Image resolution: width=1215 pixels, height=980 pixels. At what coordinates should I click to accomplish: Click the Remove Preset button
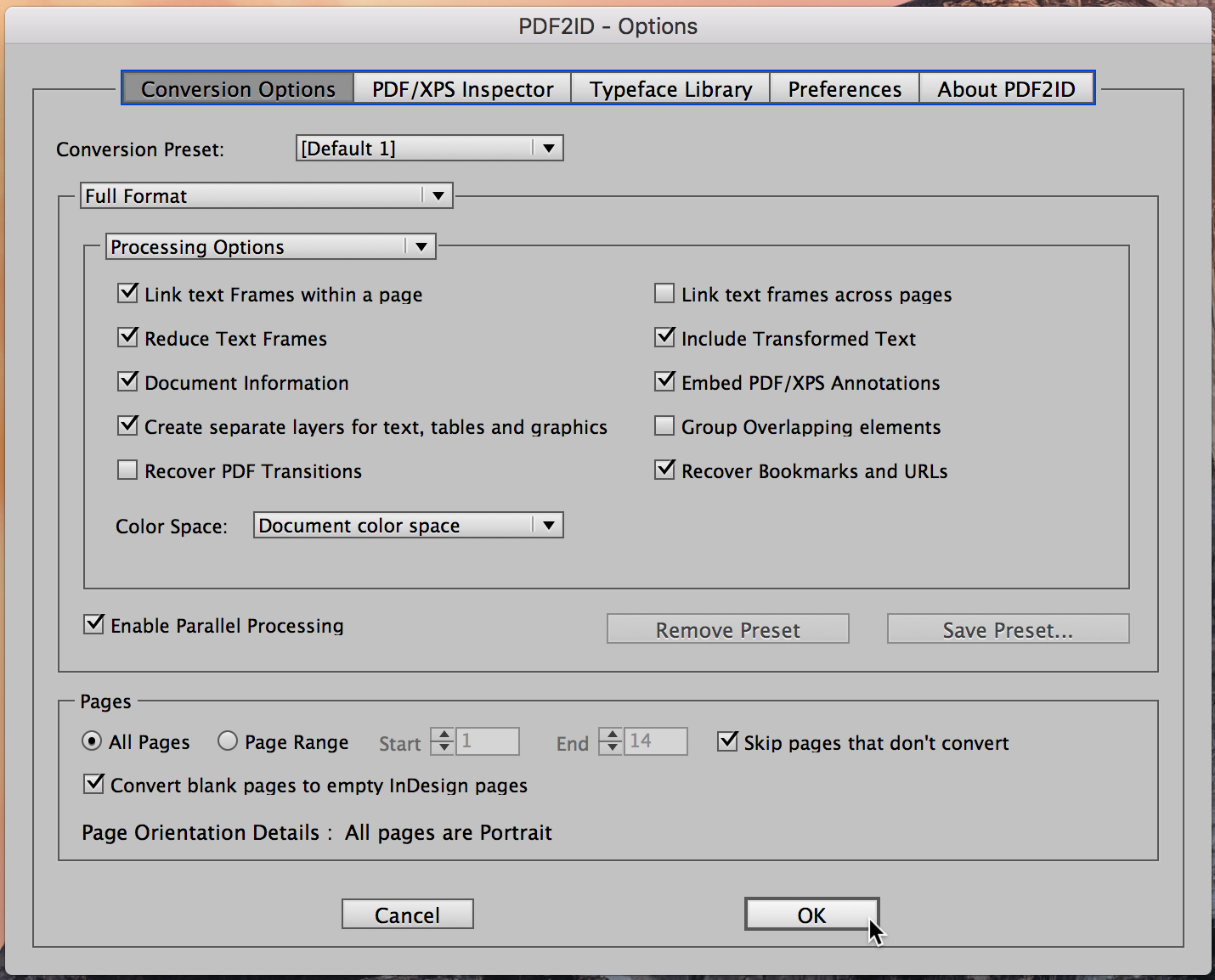[728, 629]
